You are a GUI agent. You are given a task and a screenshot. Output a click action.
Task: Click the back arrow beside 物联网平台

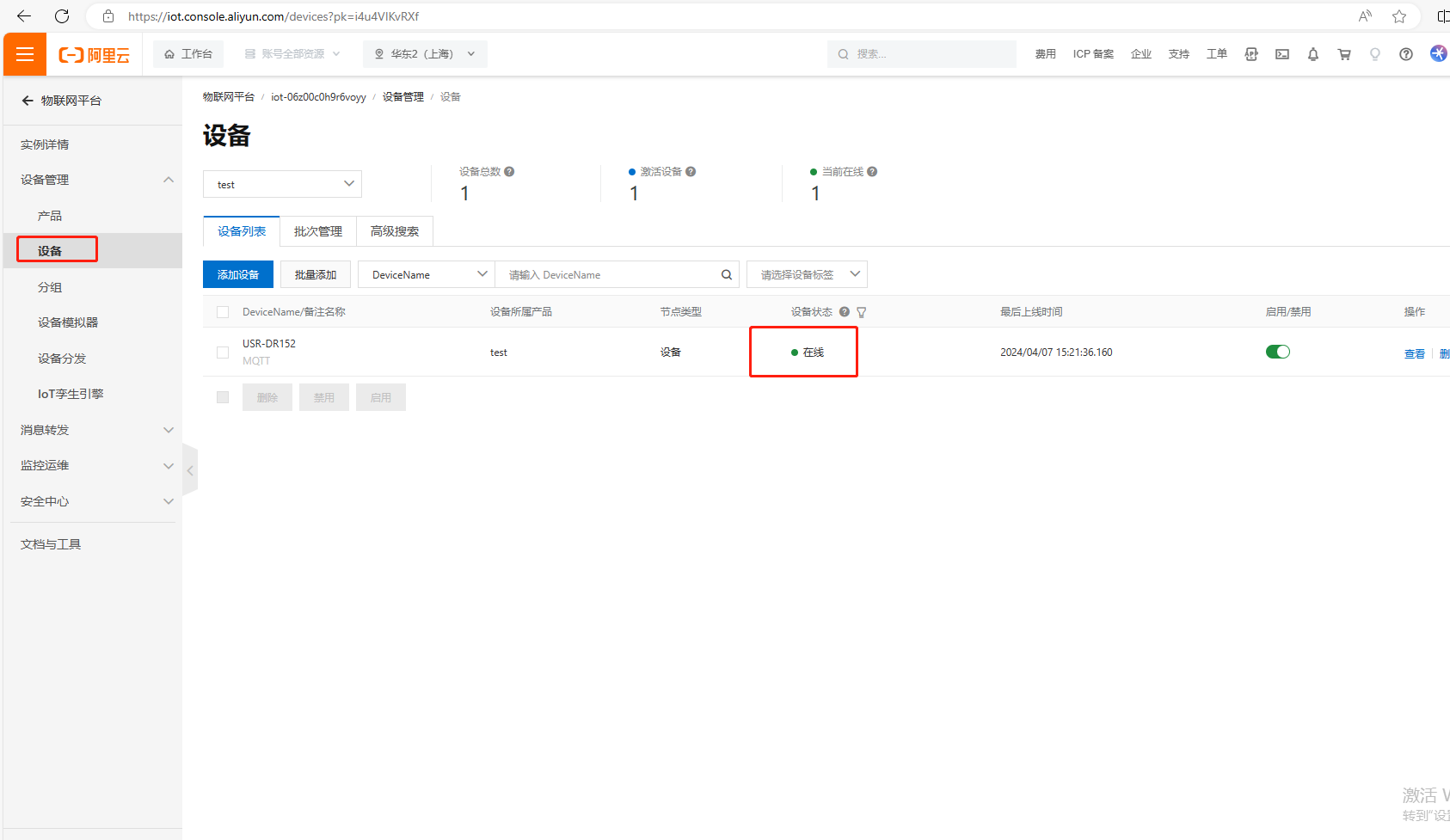pos(28,101)
